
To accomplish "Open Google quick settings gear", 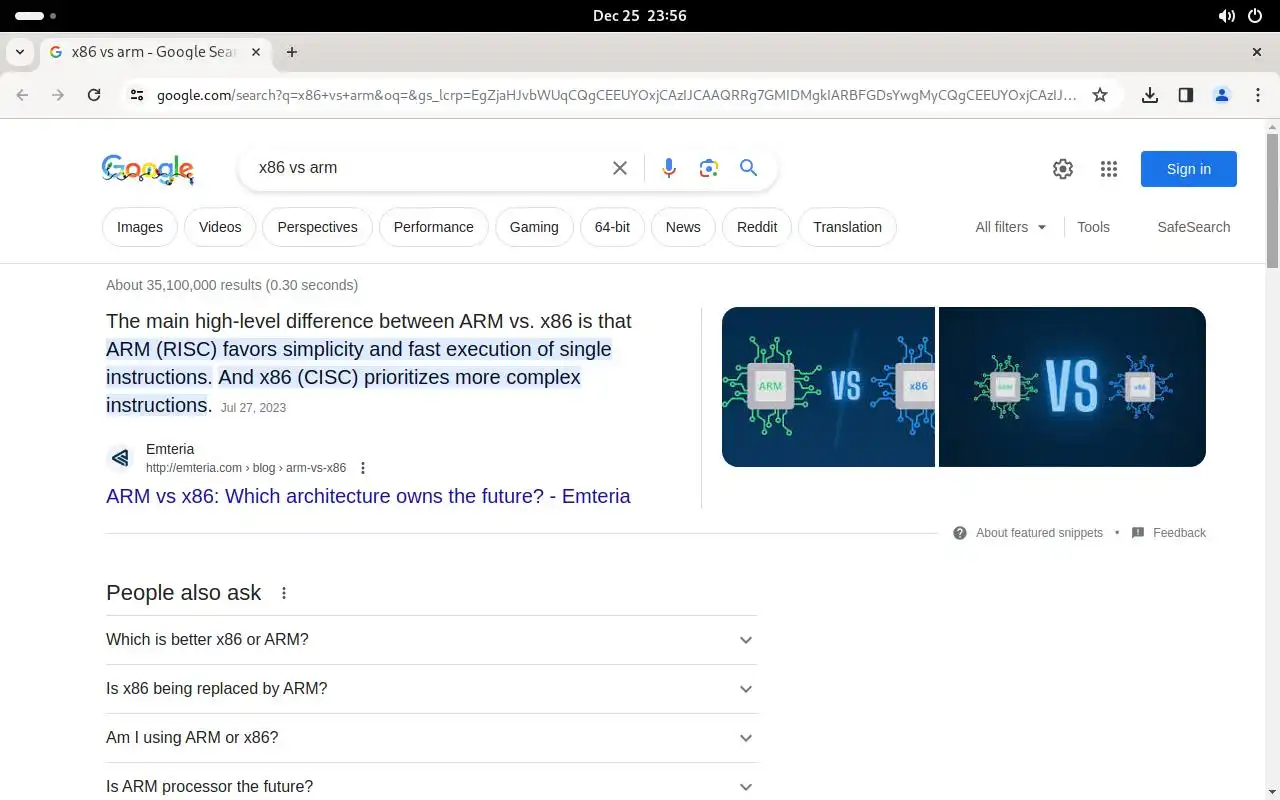I will (1063, 169).
